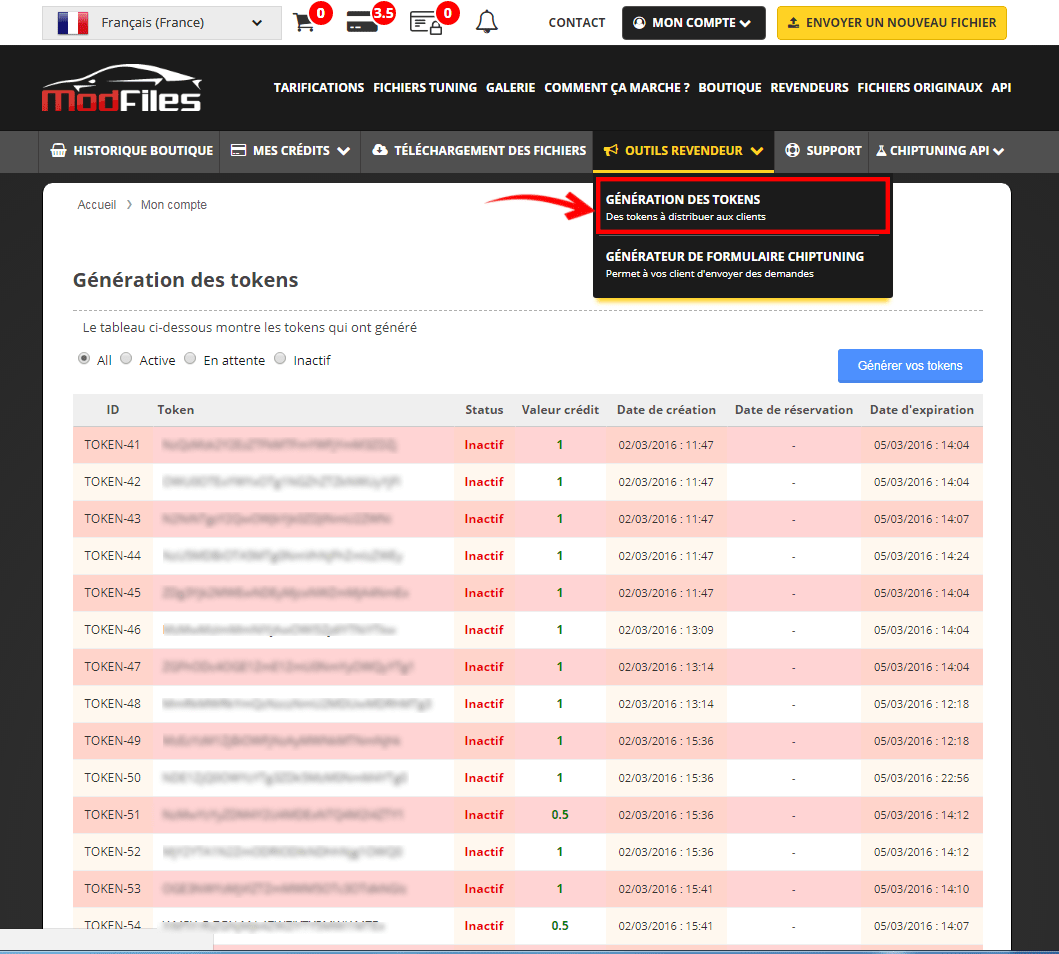This screenshot has height=954, width=1059.
Task: Click Envoyer un nouveau fichier button
Action: pos(891,23)
